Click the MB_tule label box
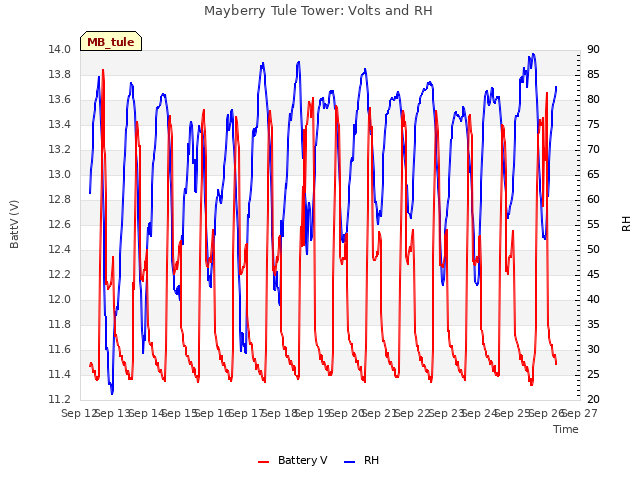The image size is (640, 480). click(111, 41)
